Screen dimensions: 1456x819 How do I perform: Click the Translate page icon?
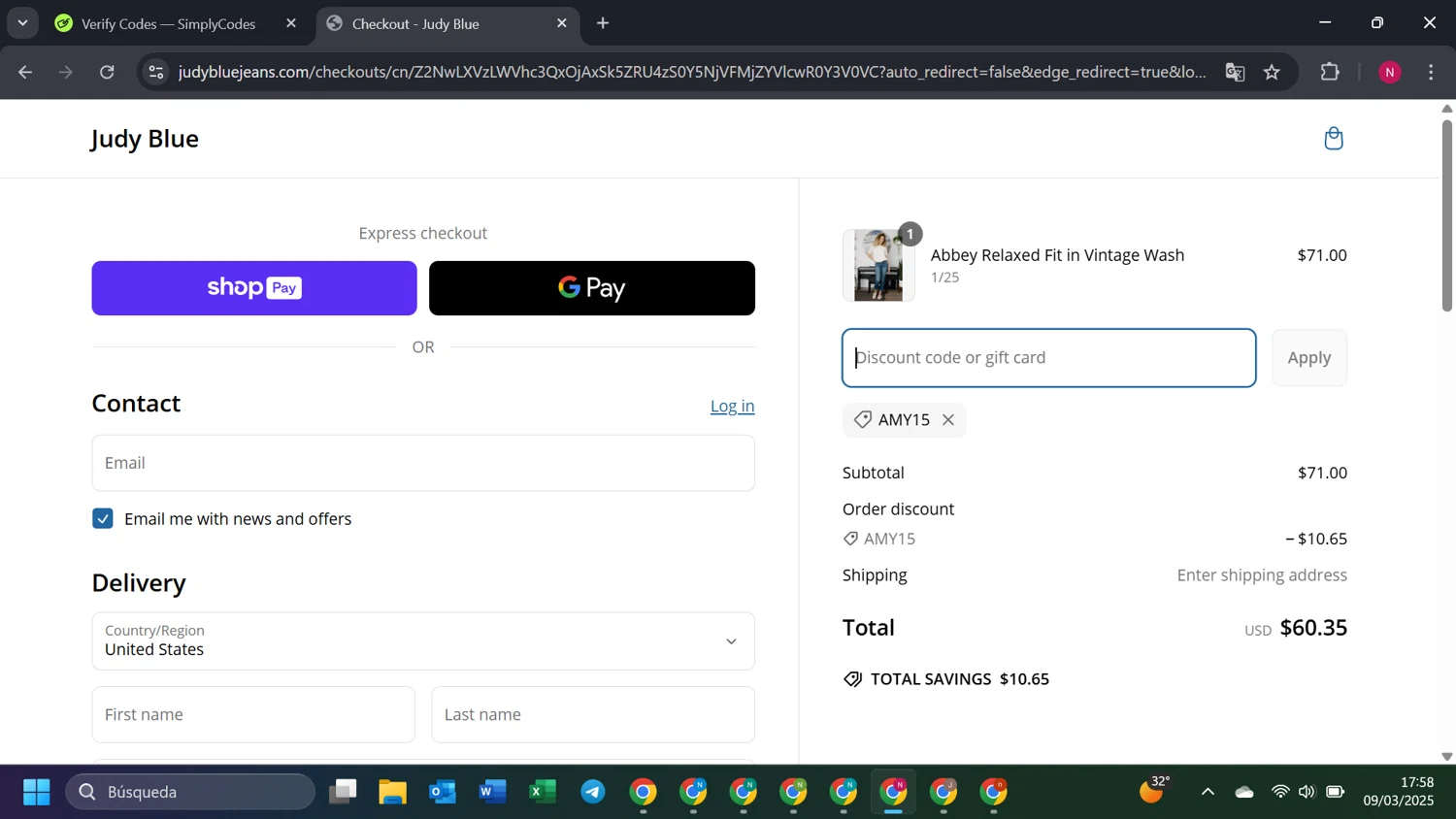tap(1235, 72)
